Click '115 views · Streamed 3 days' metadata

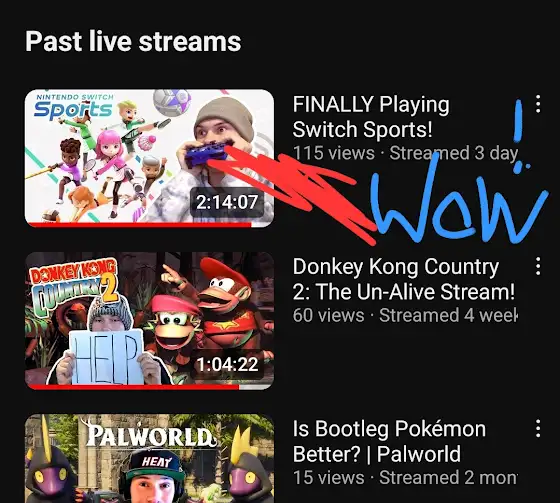click(x=405, y=153)
